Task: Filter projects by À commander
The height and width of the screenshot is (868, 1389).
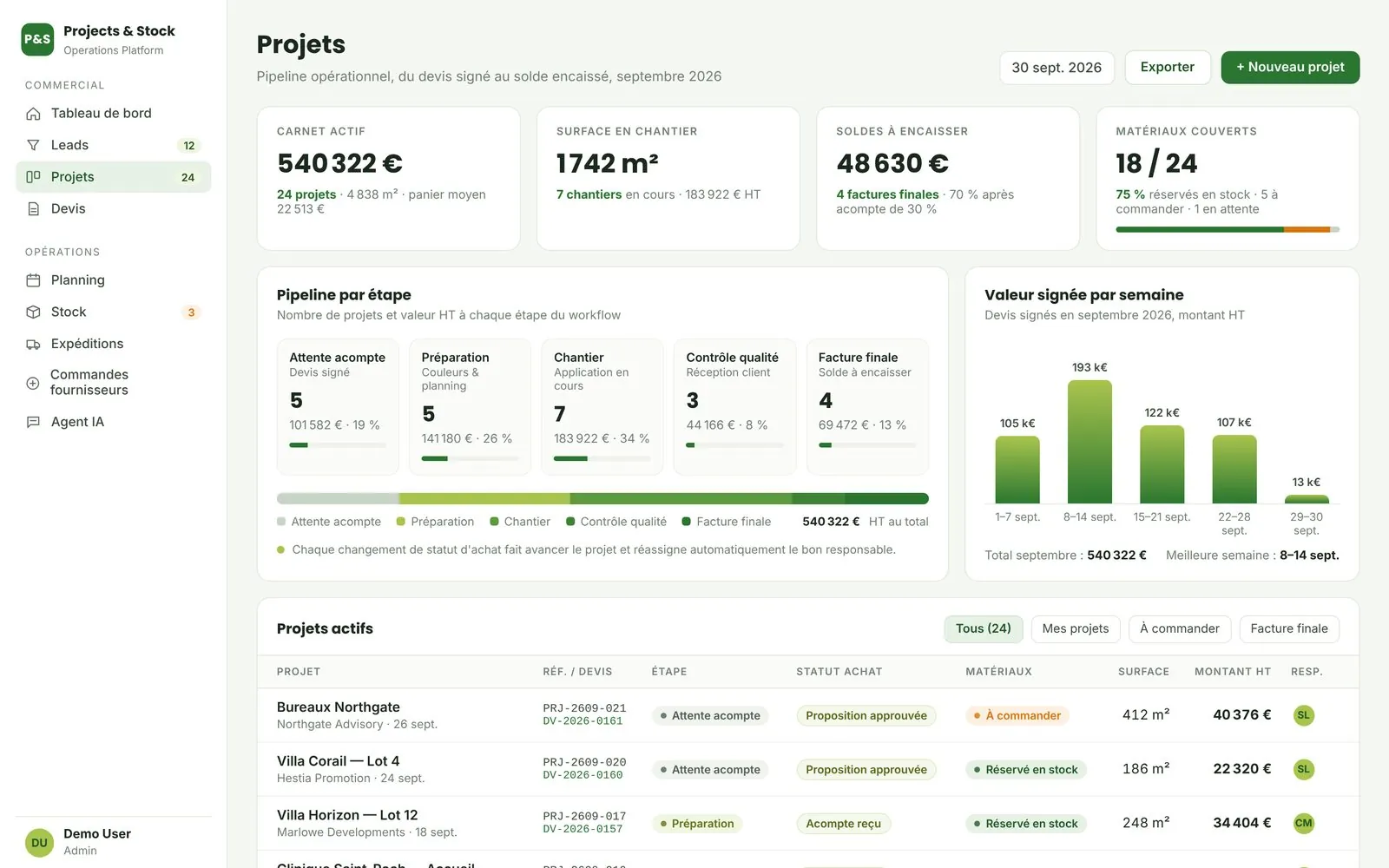Action: point(1179,628)
